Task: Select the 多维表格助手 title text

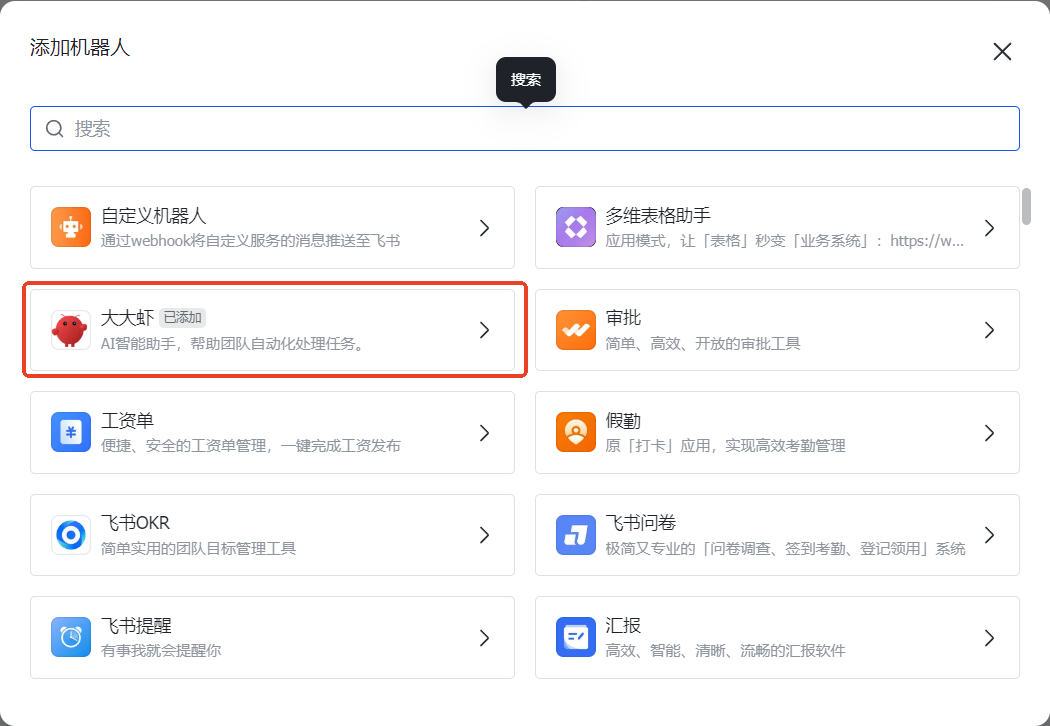Action: 658,216
